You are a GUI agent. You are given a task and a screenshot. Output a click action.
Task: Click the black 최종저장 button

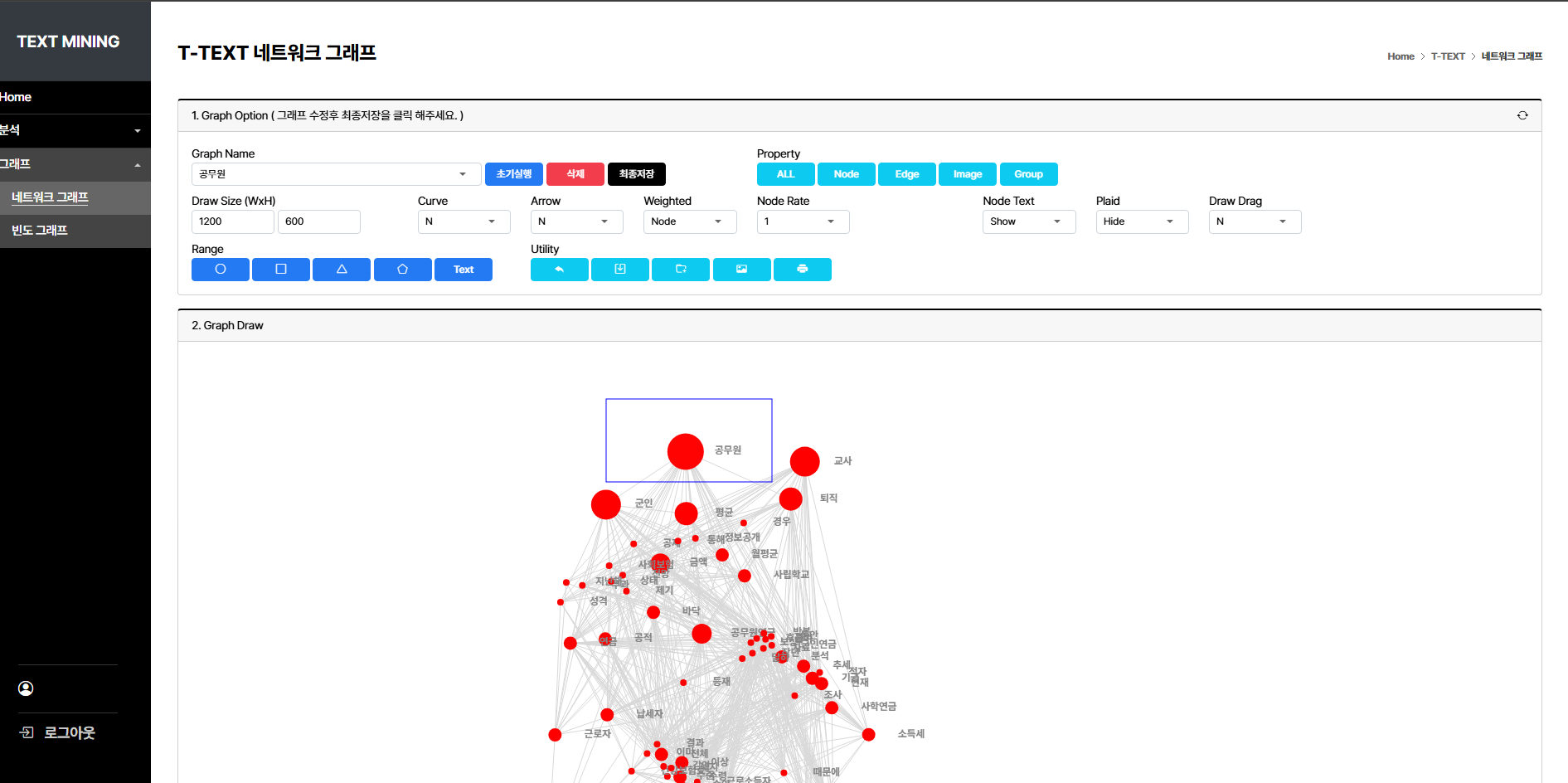(636, 174)
